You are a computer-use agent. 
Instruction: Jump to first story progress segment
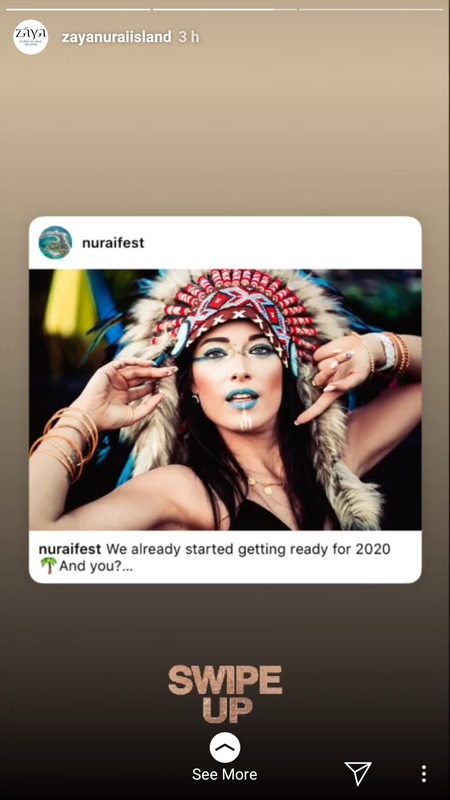(79, 9)
